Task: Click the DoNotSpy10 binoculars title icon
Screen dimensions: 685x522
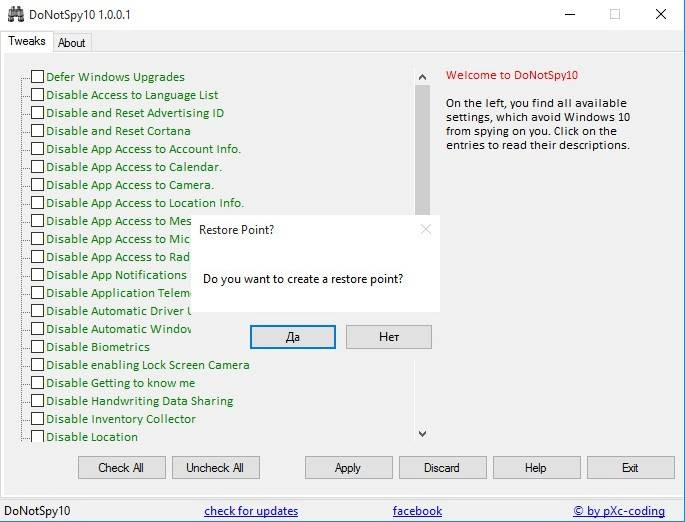Action: pos(16,14)
